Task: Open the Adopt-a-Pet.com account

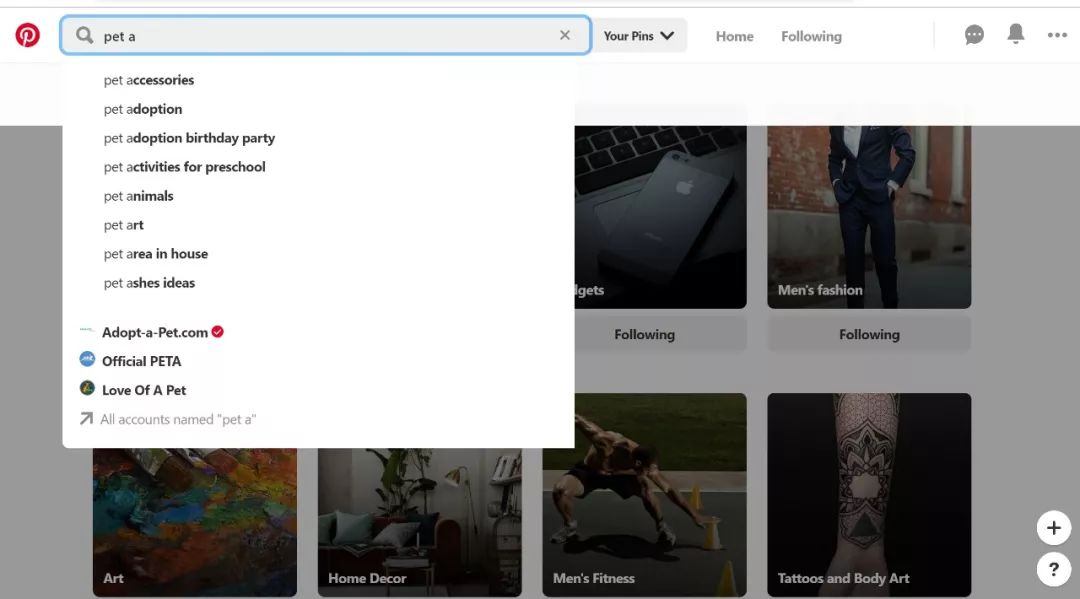Action: (154, 332)
